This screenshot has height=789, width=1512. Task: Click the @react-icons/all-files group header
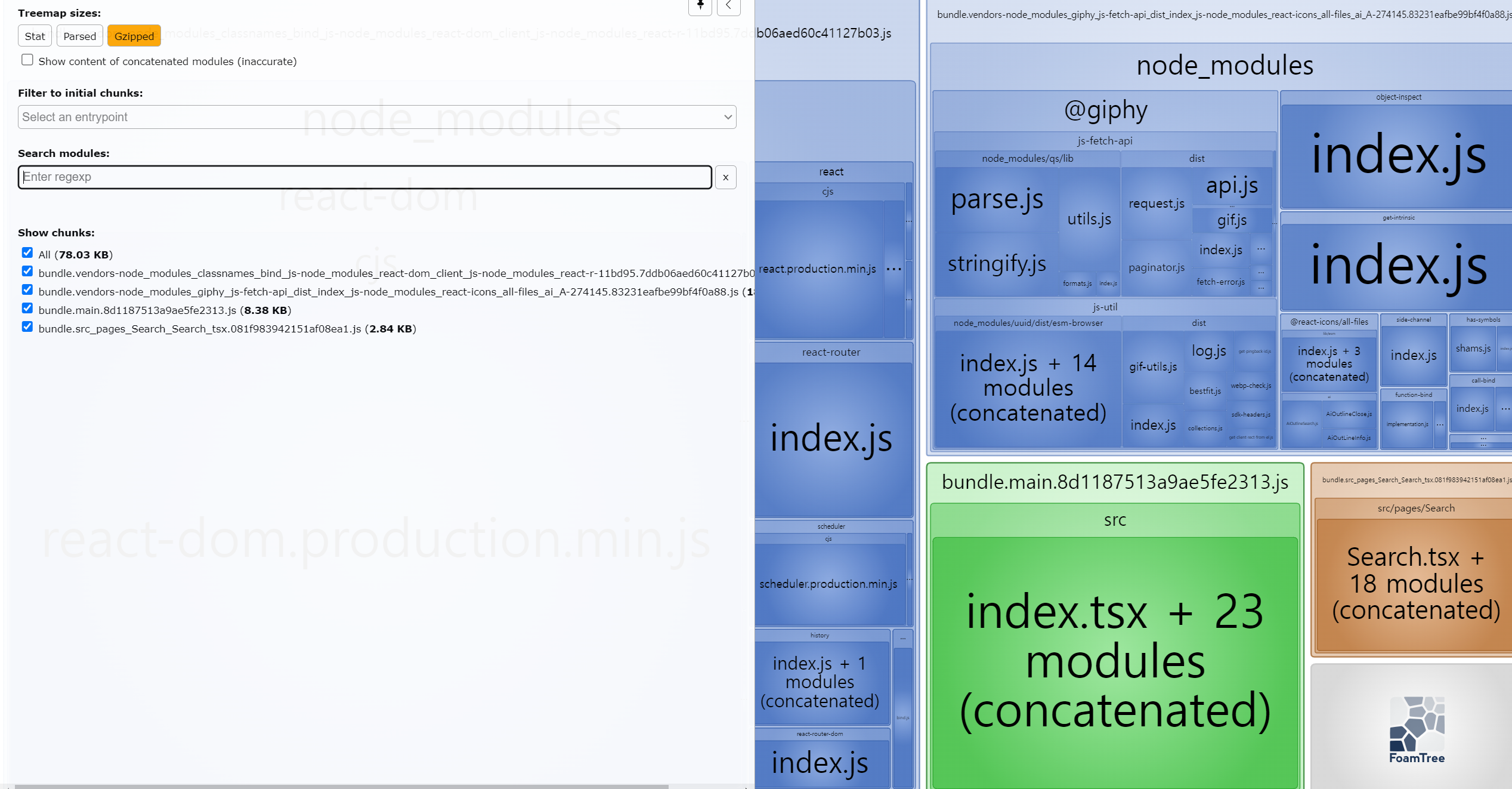point(1329,322)
